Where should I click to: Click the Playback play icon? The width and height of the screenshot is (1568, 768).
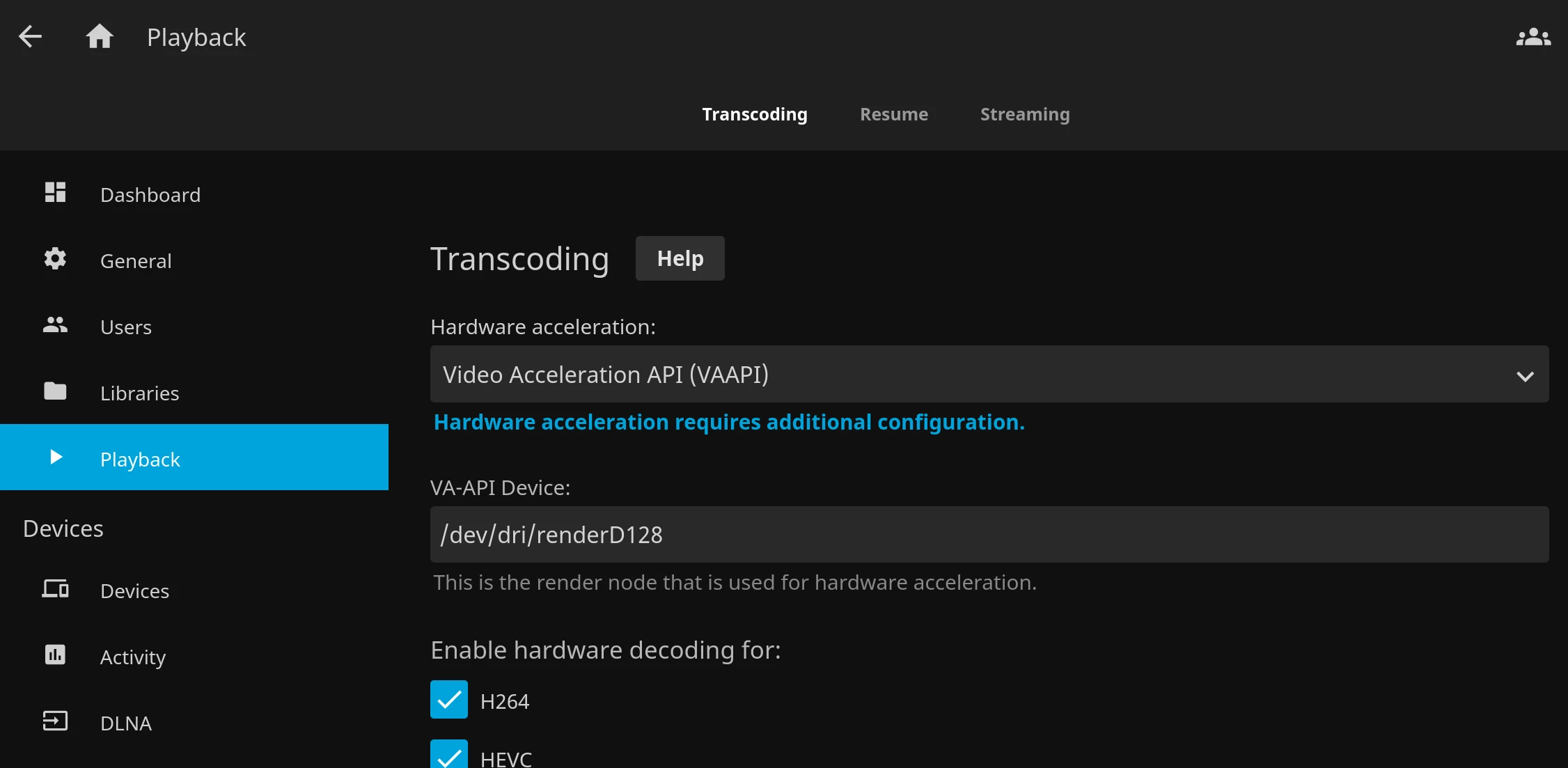[x=55, y=457]
